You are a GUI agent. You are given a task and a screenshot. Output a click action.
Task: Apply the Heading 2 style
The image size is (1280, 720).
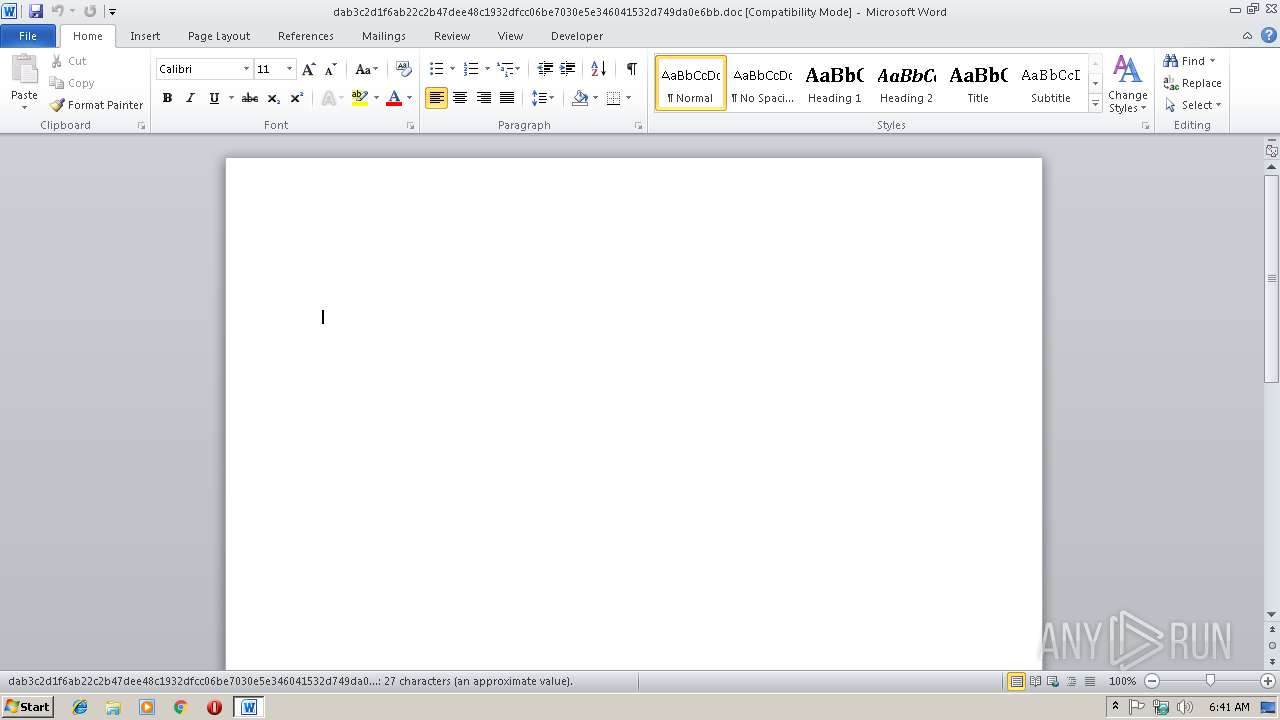coord(906,83)
